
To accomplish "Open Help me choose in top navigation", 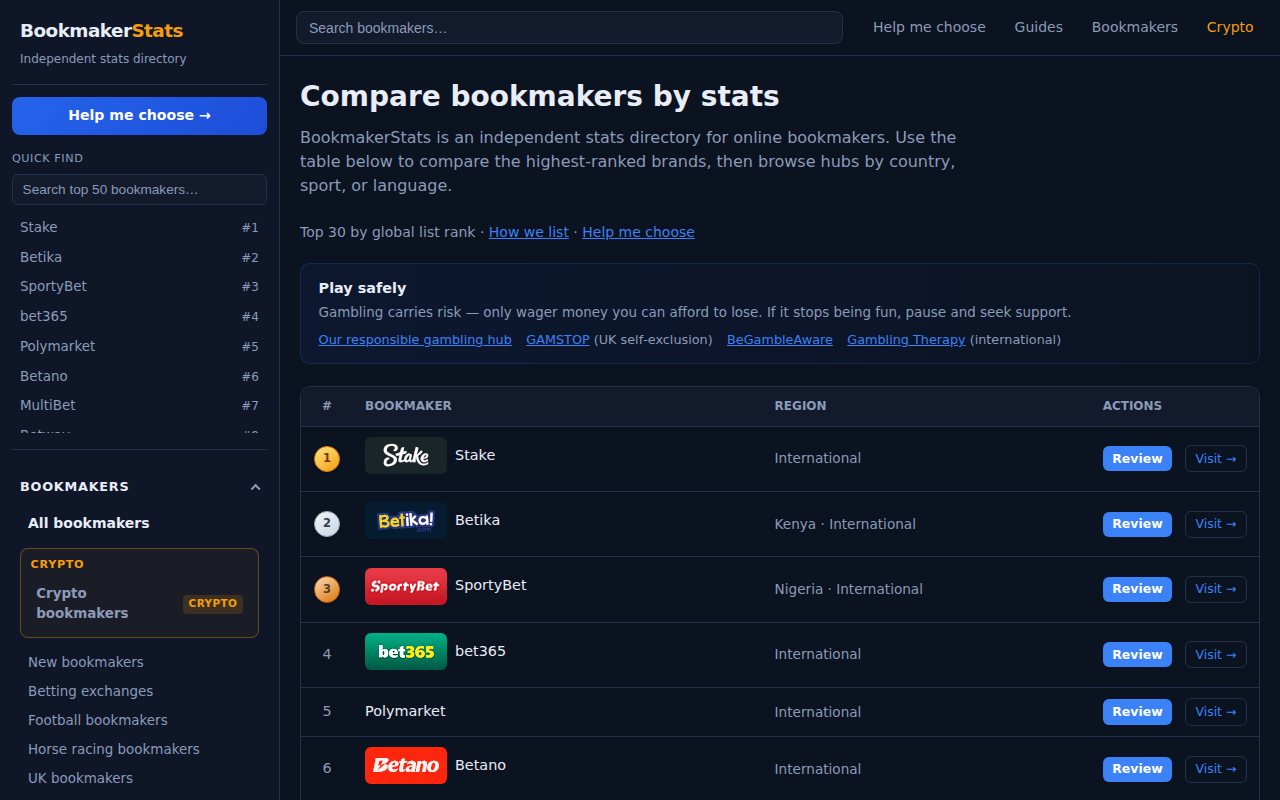I will tap(929, 27).
